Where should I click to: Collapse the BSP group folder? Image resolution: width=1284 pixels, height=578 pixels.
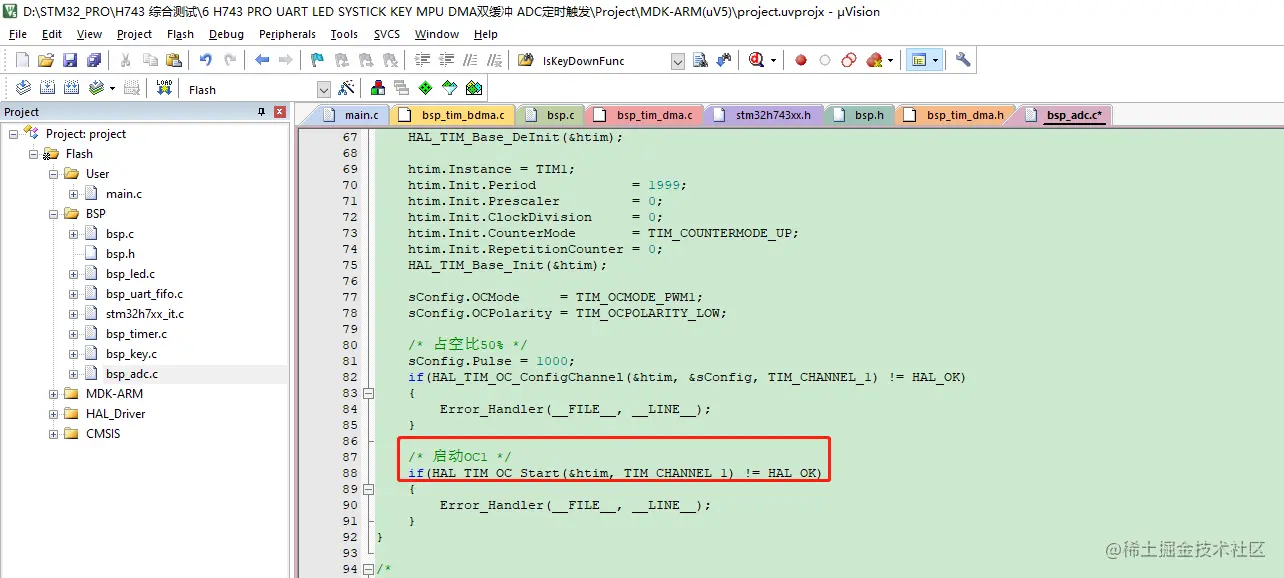(x=53, y=214)
